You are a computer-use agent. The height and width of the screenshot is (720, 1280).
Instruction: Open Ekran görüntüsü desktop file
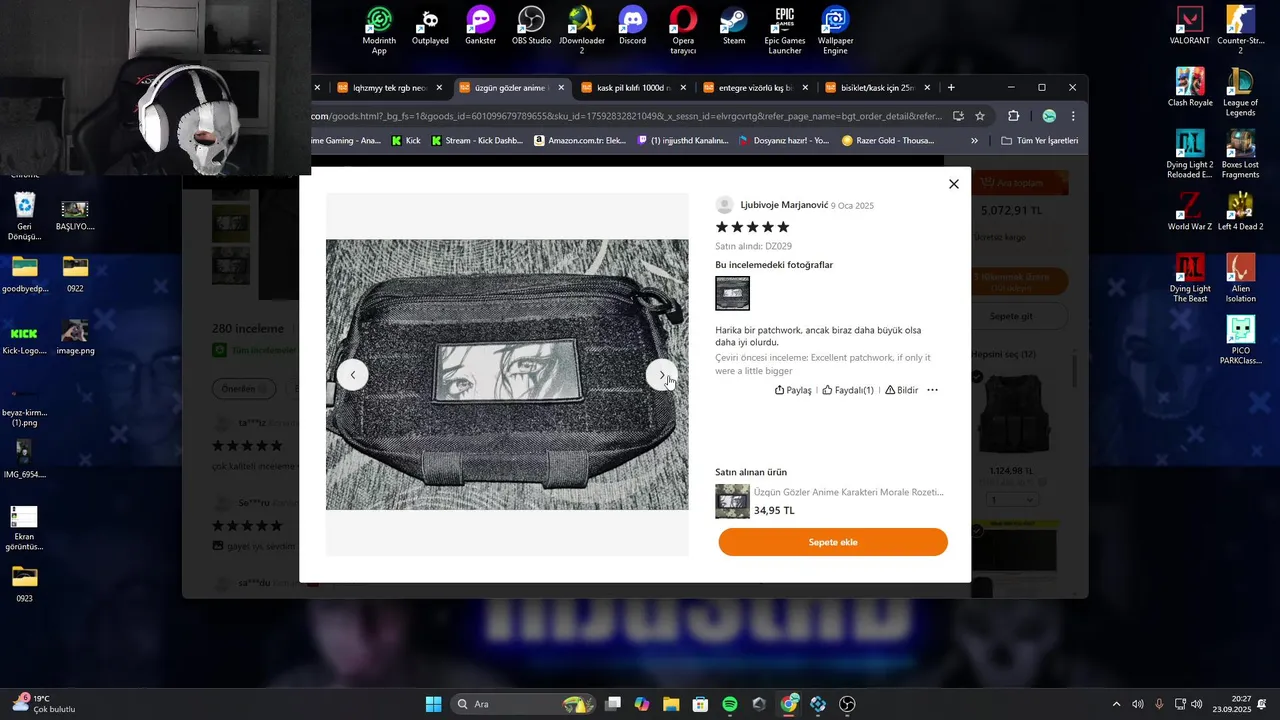pos(24,528)
